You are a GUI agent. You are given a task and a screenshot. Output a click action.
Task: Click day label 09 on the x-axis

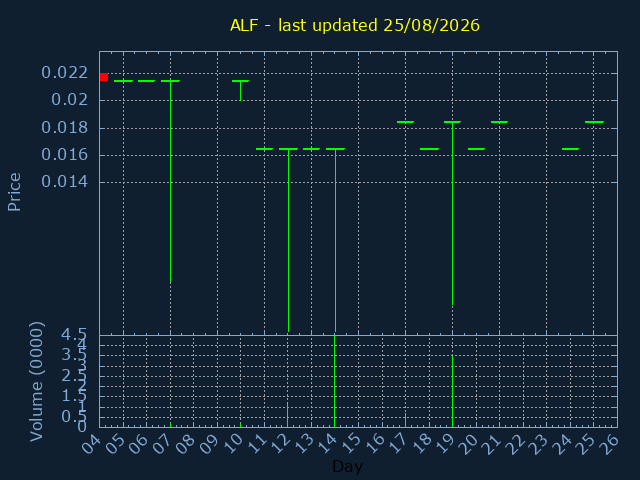(209, 444)
